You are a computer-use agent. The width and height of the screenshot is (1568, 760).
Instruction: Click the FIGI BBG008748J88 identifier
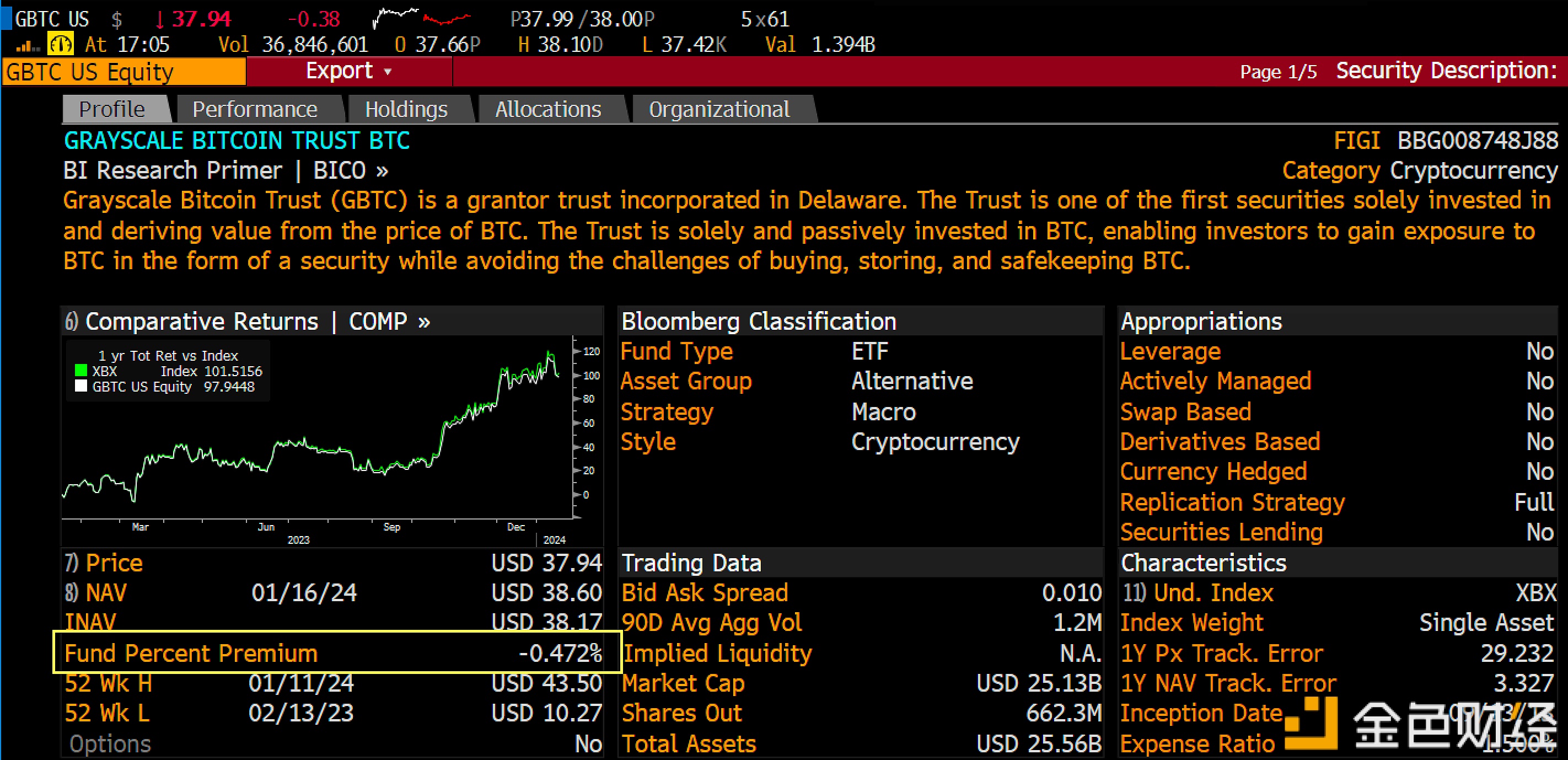tap(1446, 141)
